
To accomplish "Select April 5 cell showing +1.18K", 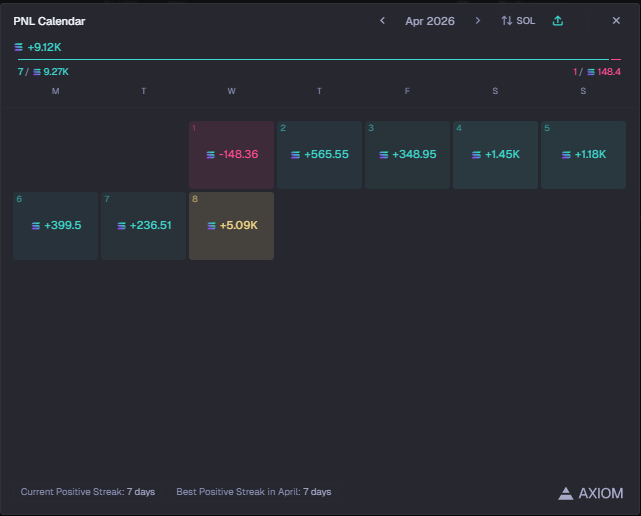I will click(583, 155).
